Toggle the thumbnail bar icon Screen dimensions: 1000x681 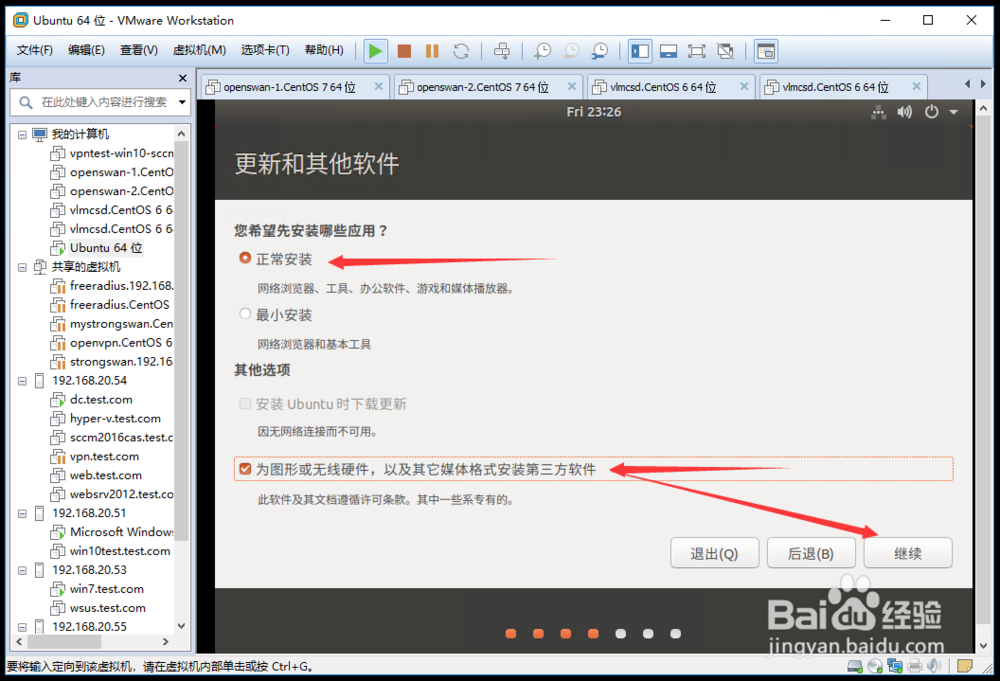tap(668, 51)
